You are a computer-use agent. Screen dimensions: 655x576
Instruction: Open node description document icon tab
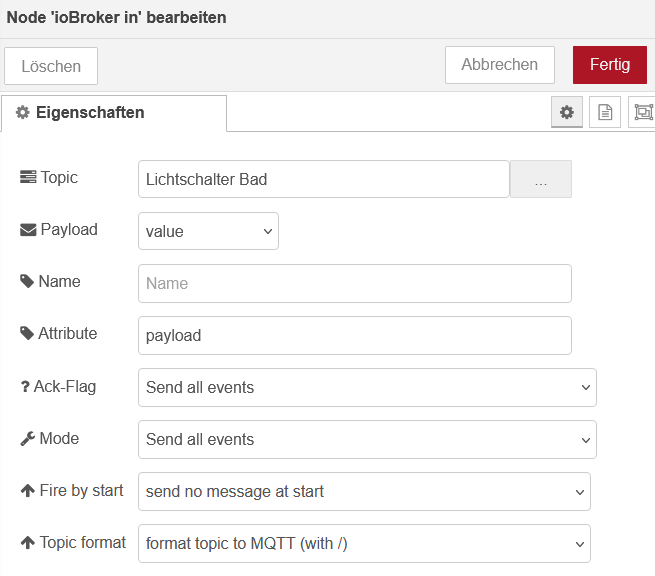(x=604, y=112)
